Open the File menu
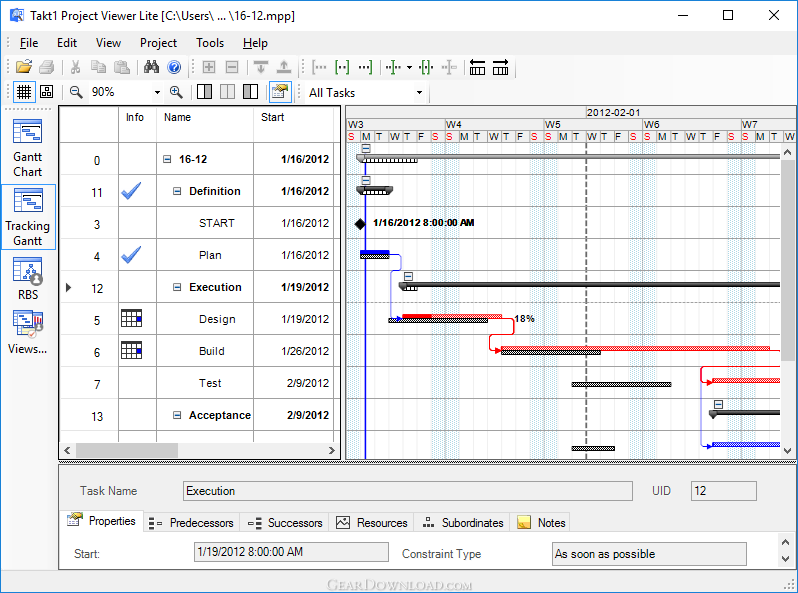798x593 pixels. 28,43
